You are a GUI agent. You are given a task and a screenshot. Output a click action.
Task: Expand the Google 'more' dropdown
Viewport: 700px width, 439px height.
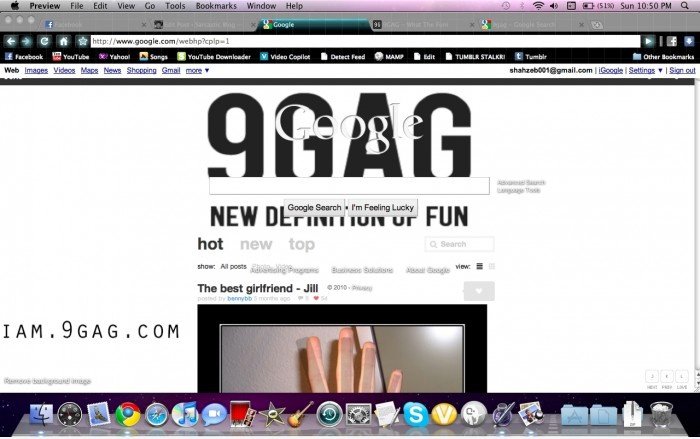[197, 71]
